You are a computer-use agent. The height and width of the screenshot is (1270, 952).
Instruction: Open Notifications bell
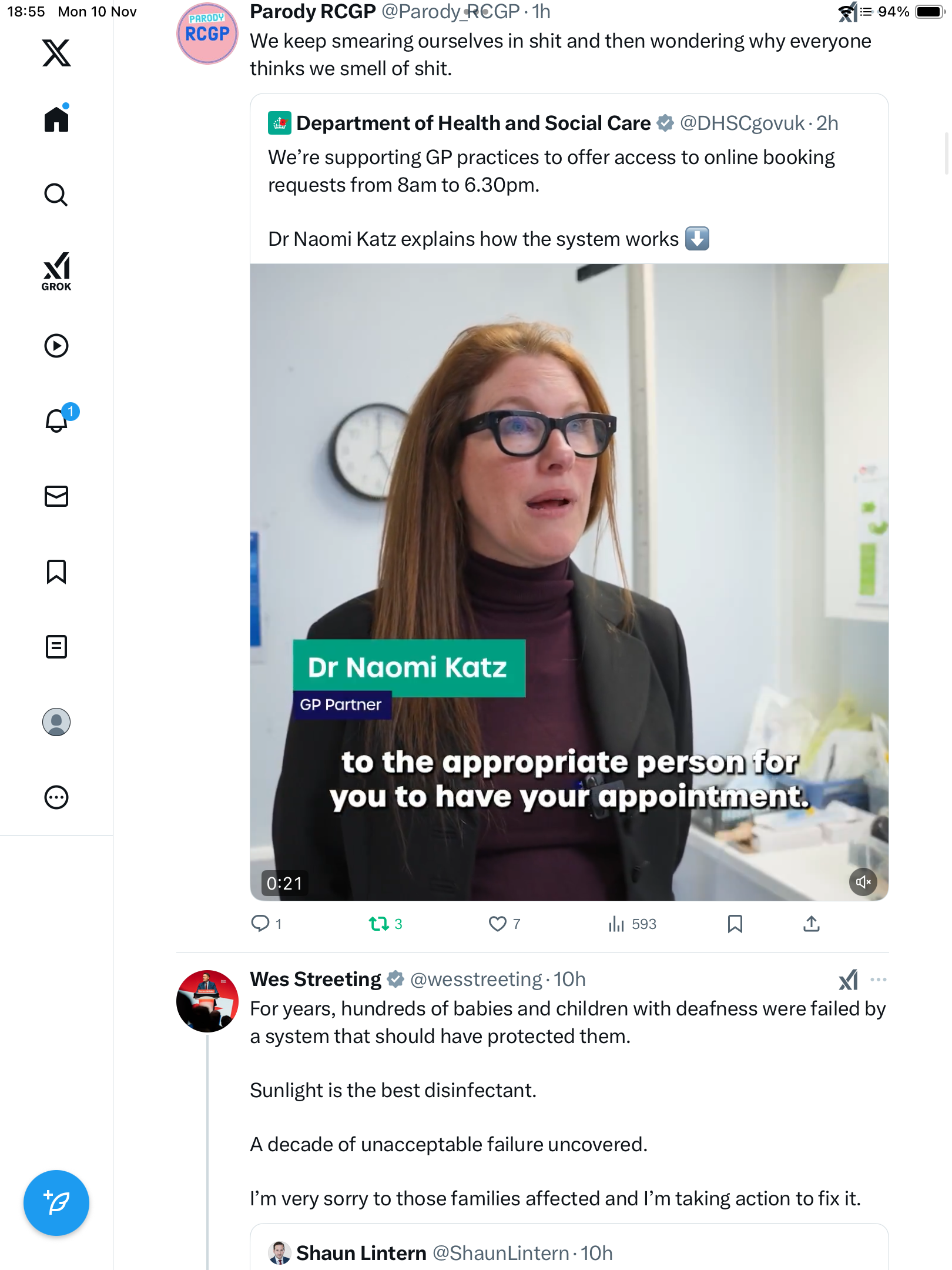click(56, 420)
